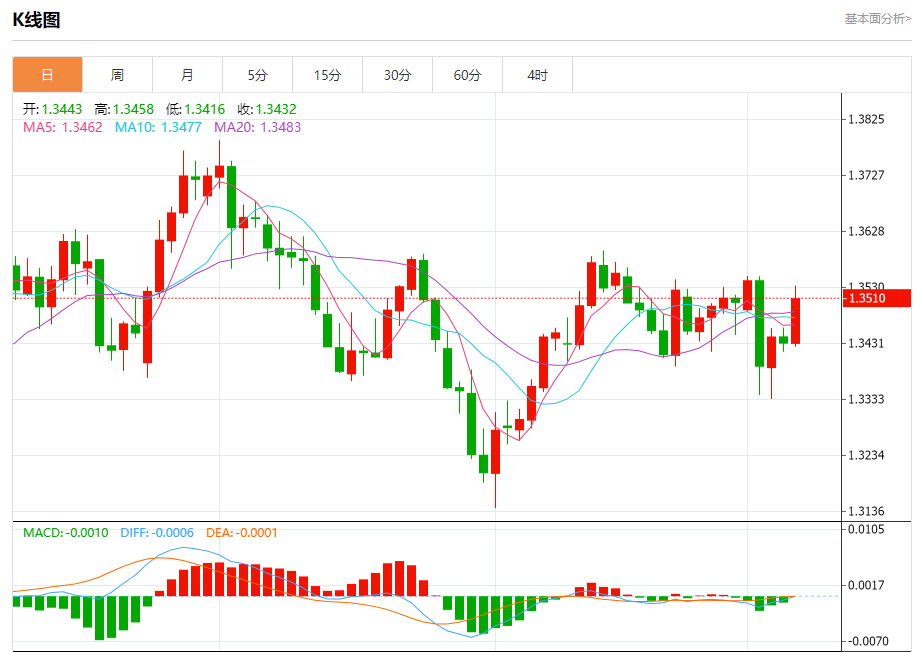Select the 30分 interval tab
The image size is (917, 652).
click(397, 75)
